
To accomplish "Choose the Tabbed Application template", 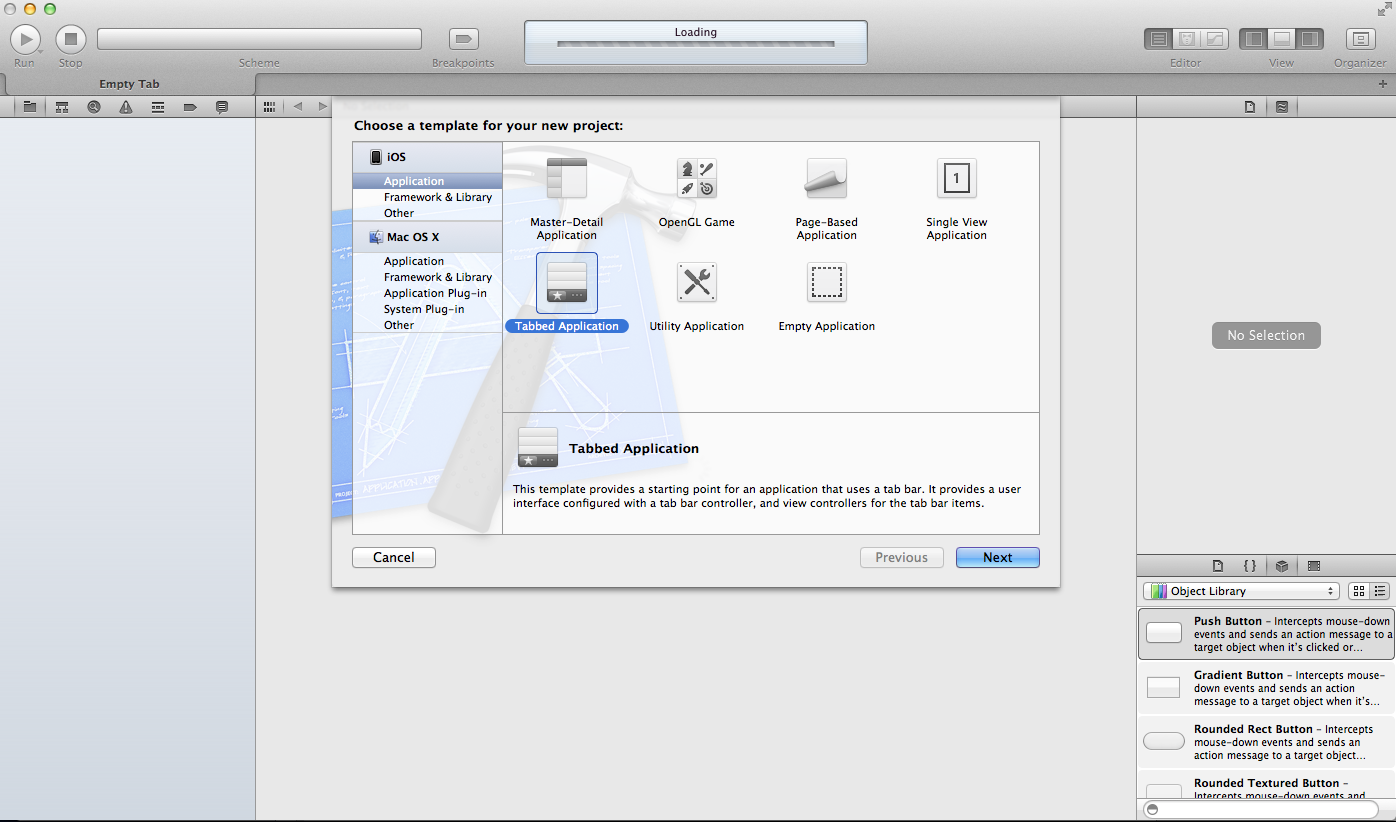I will (x=567, y=292).
